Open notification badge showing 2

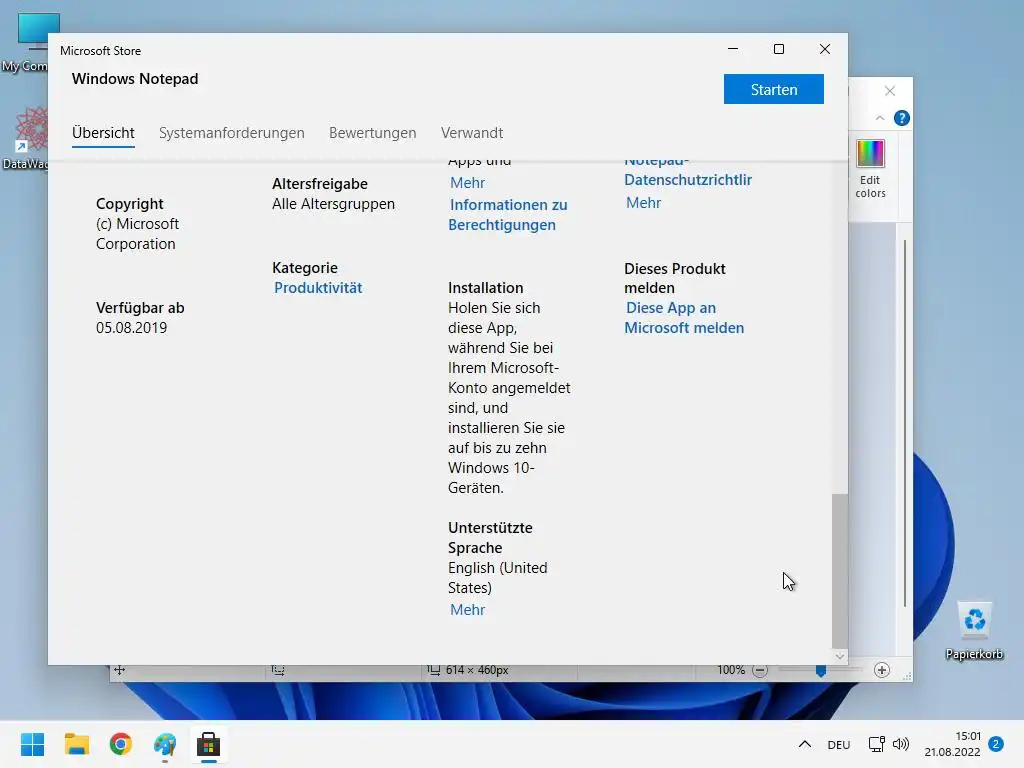[996, 743]
